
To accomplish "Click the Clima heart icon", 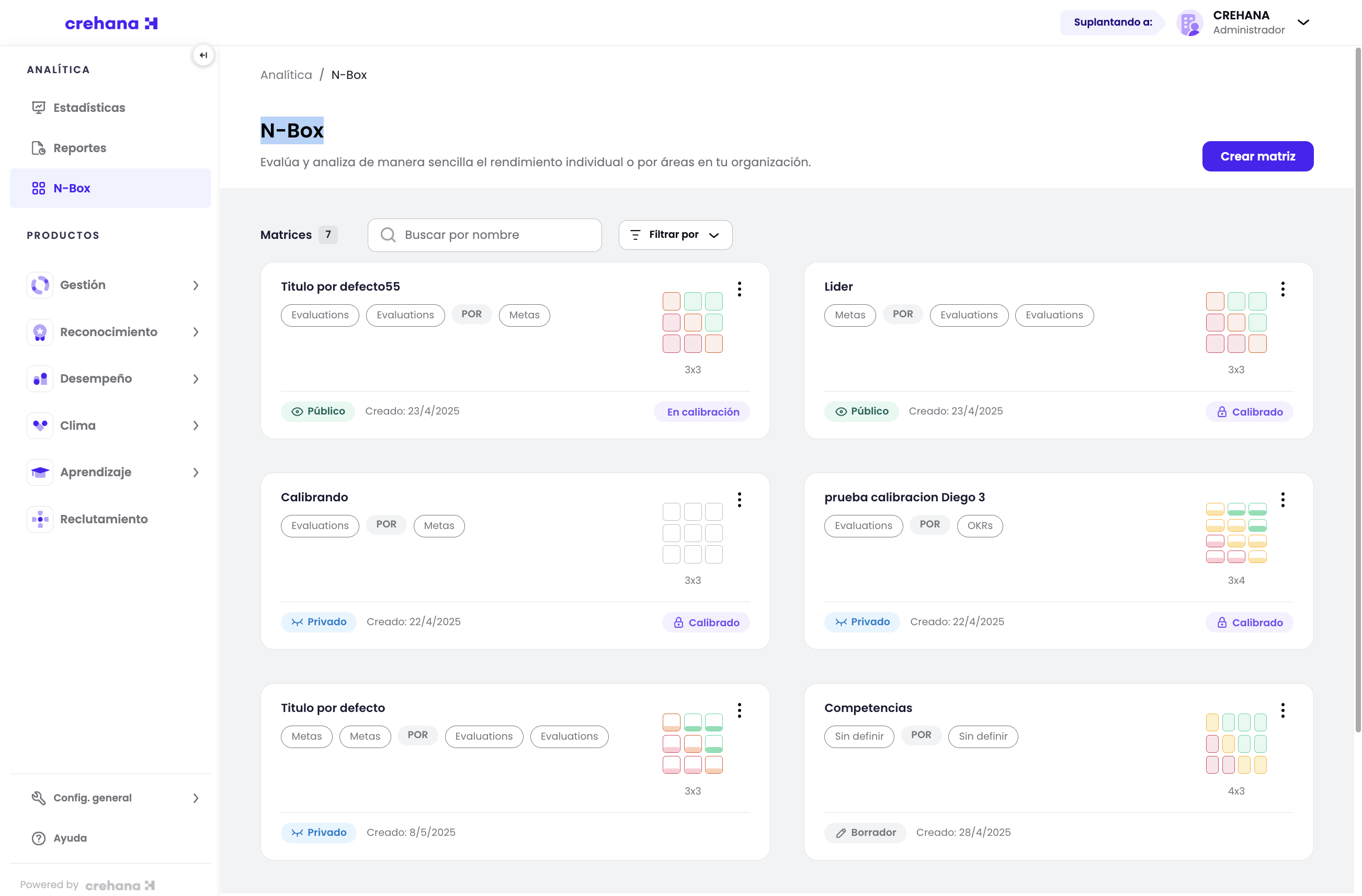I will 40,426.
